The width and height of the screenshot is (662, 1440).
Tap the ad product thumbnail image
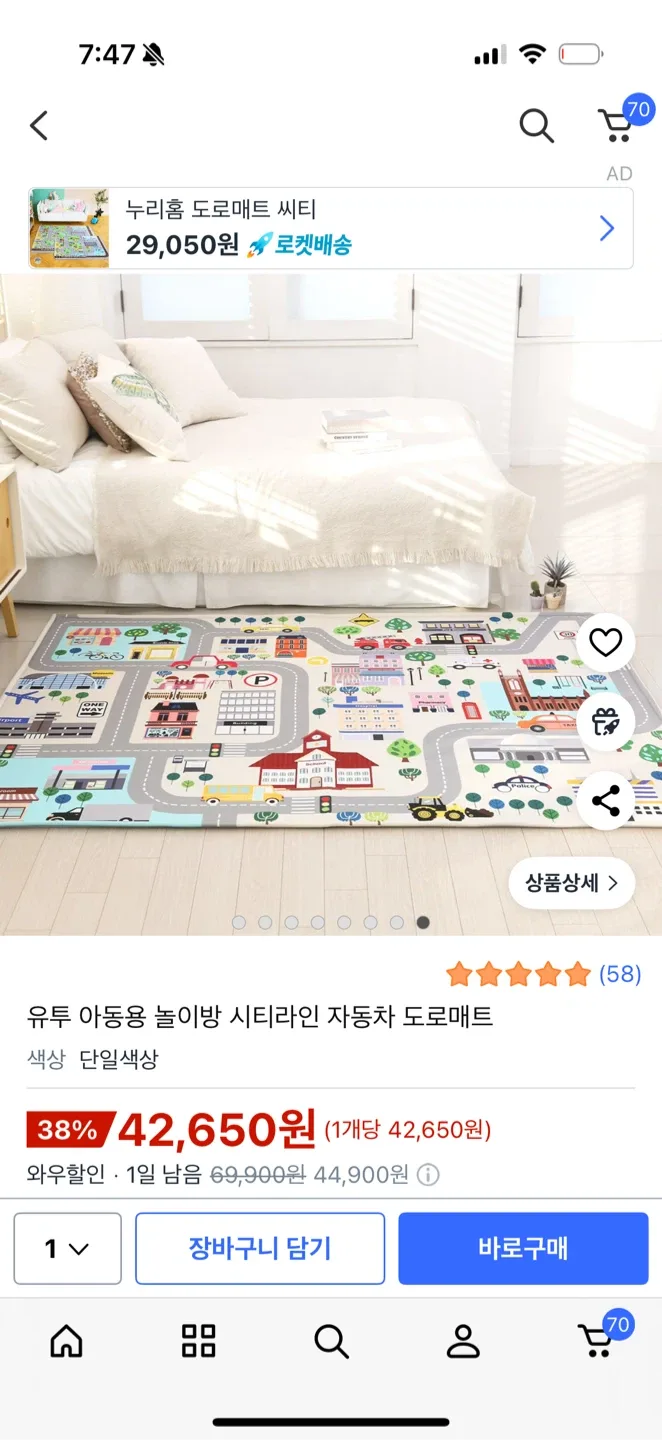coord(70,227)
